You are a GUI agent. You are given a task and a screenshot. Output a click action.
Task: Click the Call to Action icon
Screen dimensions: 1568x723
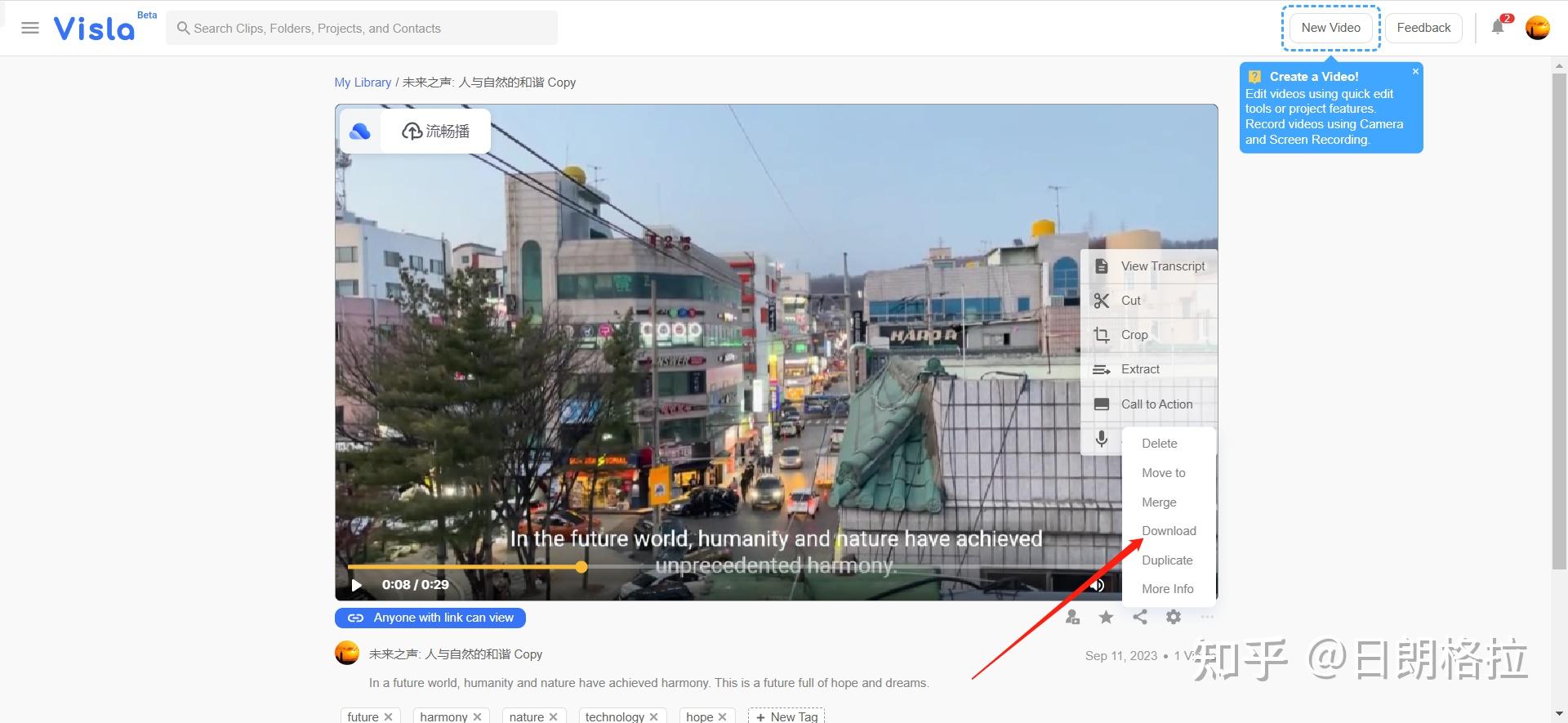[x=1102, y=404]
